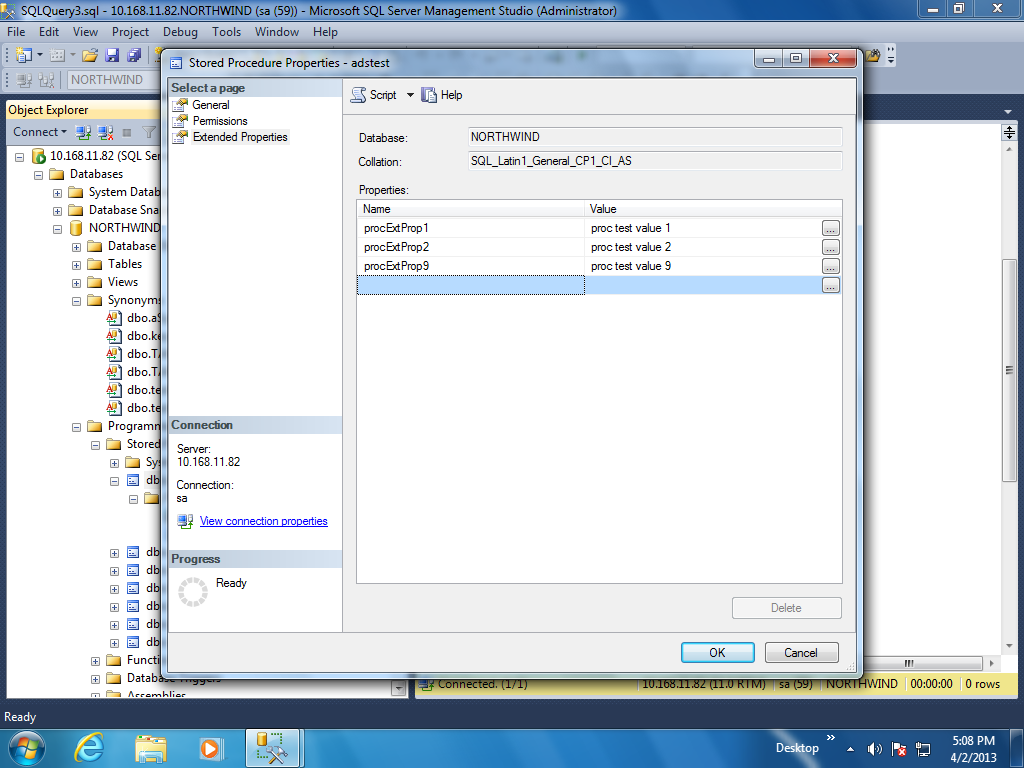Select the Views folder in Object Explorer
The height and width of the screenshot is (768, 1024).
[x=123, y=282]
